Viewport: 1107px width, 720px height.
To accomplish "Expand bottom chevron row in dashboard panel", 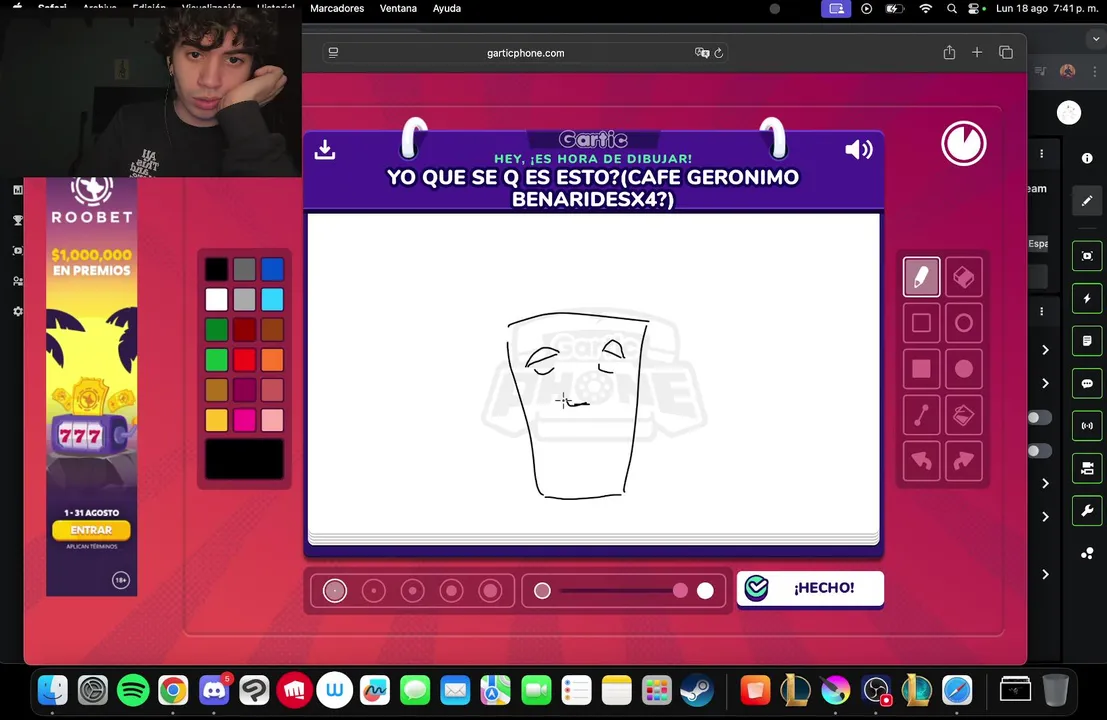I will tap(1046, 575).
